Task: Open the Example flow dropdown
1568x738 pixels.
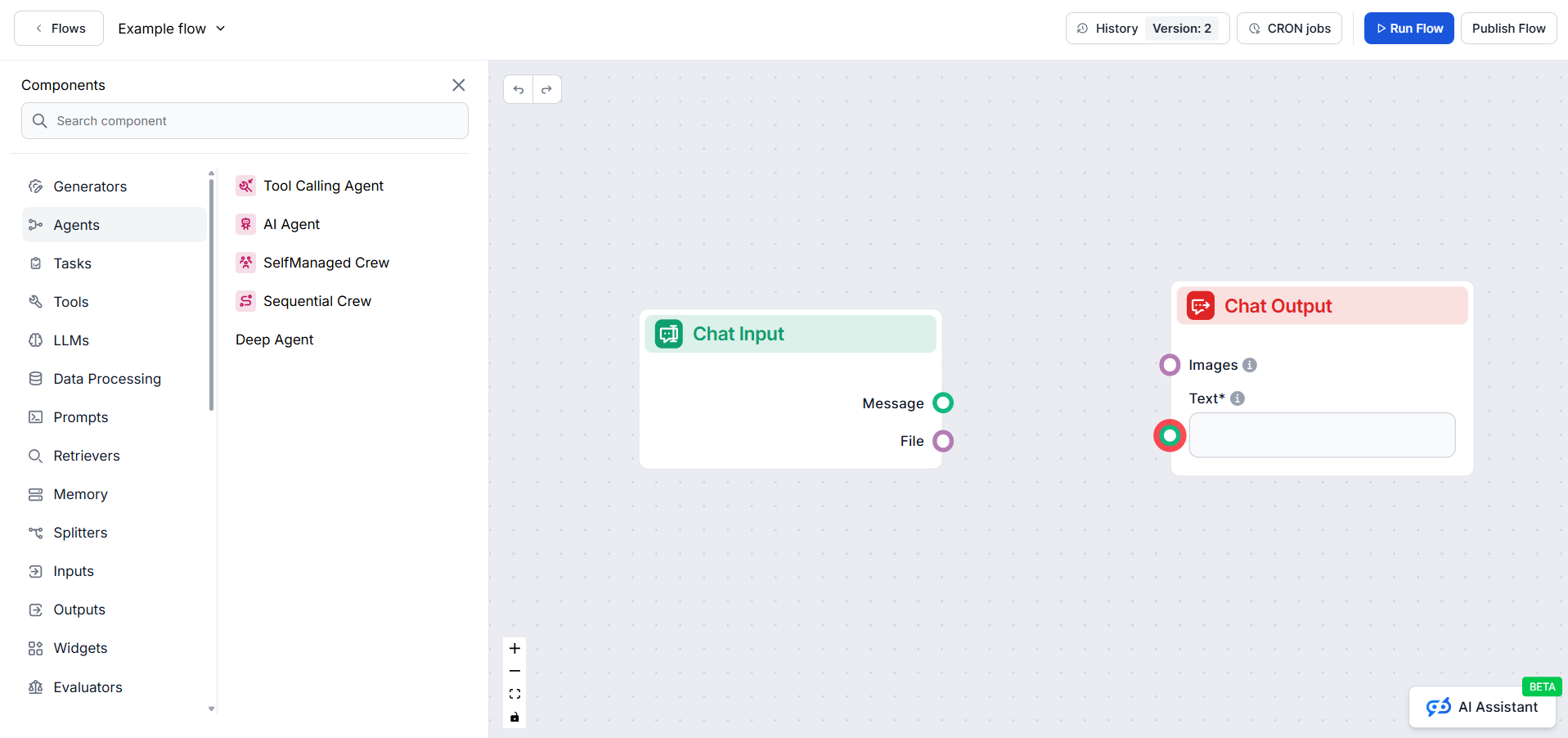Action: pyautogui.click(x=220, y=28)
